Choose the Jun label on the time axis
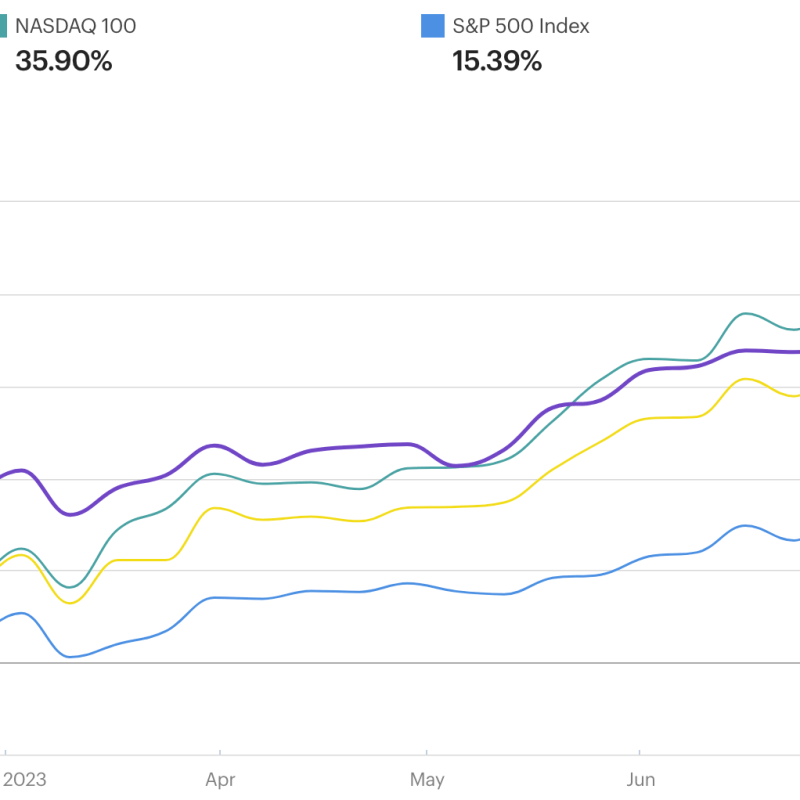 click(641, 779)
